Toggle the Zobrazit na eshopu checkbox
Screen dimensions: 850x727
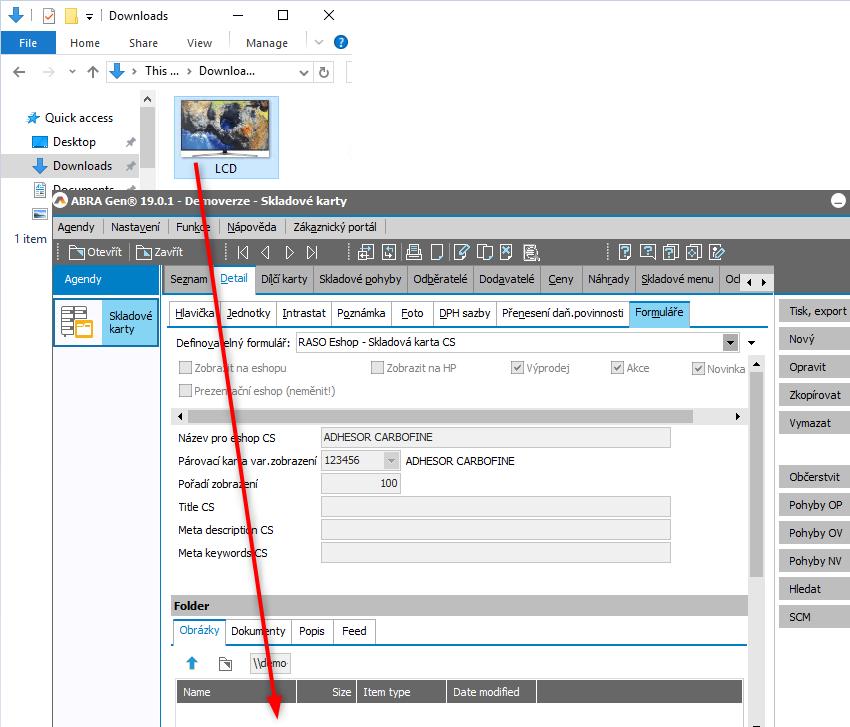(x=185, y=368)
